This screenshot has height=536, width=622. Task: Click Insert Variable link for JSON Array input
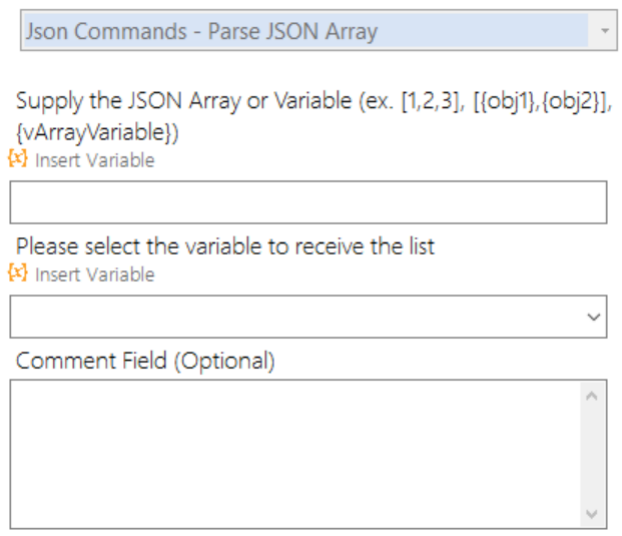tap(94, 160)
